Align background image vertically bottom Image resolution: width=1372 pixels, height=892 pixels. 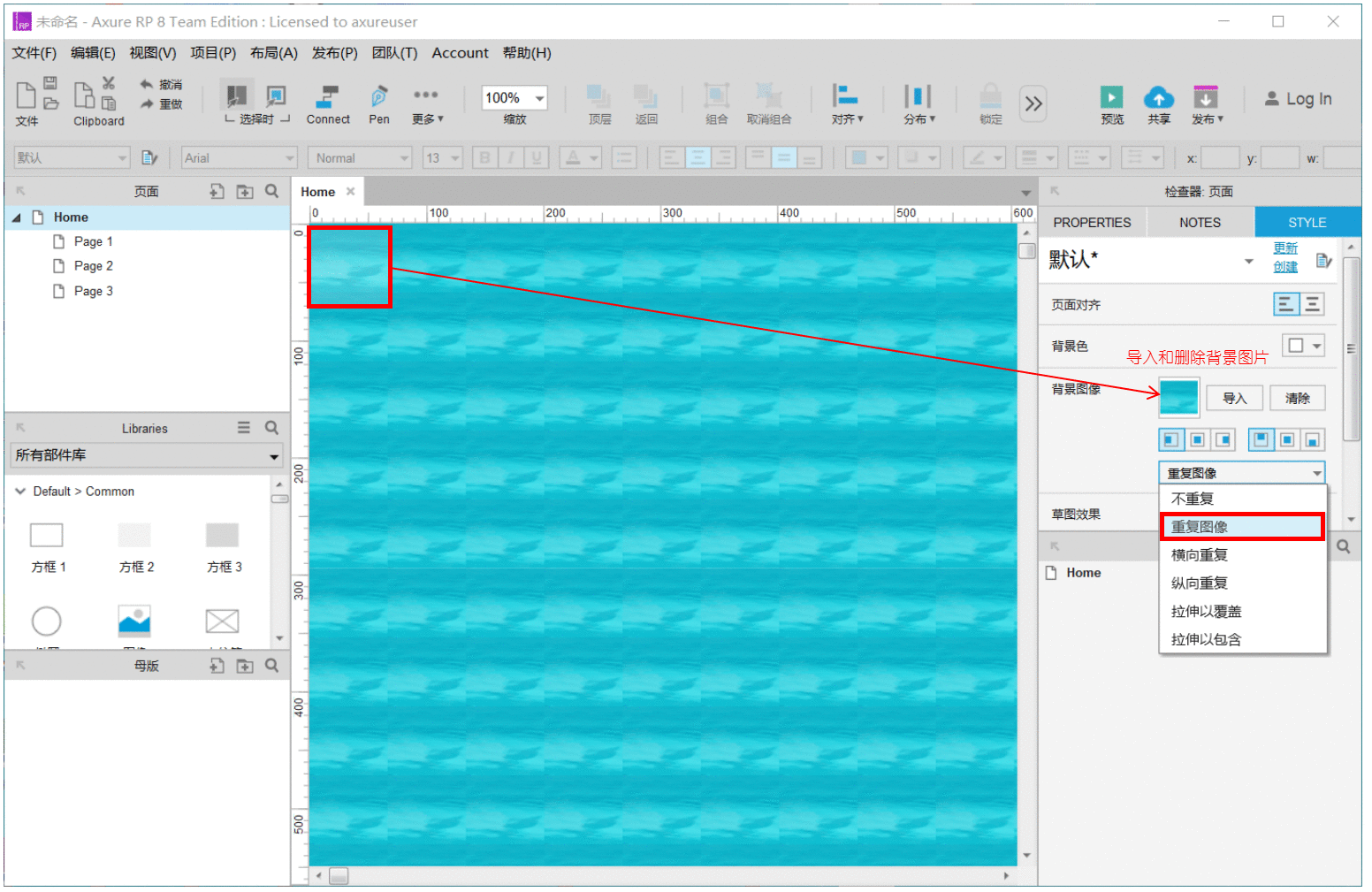(1313, 439)
